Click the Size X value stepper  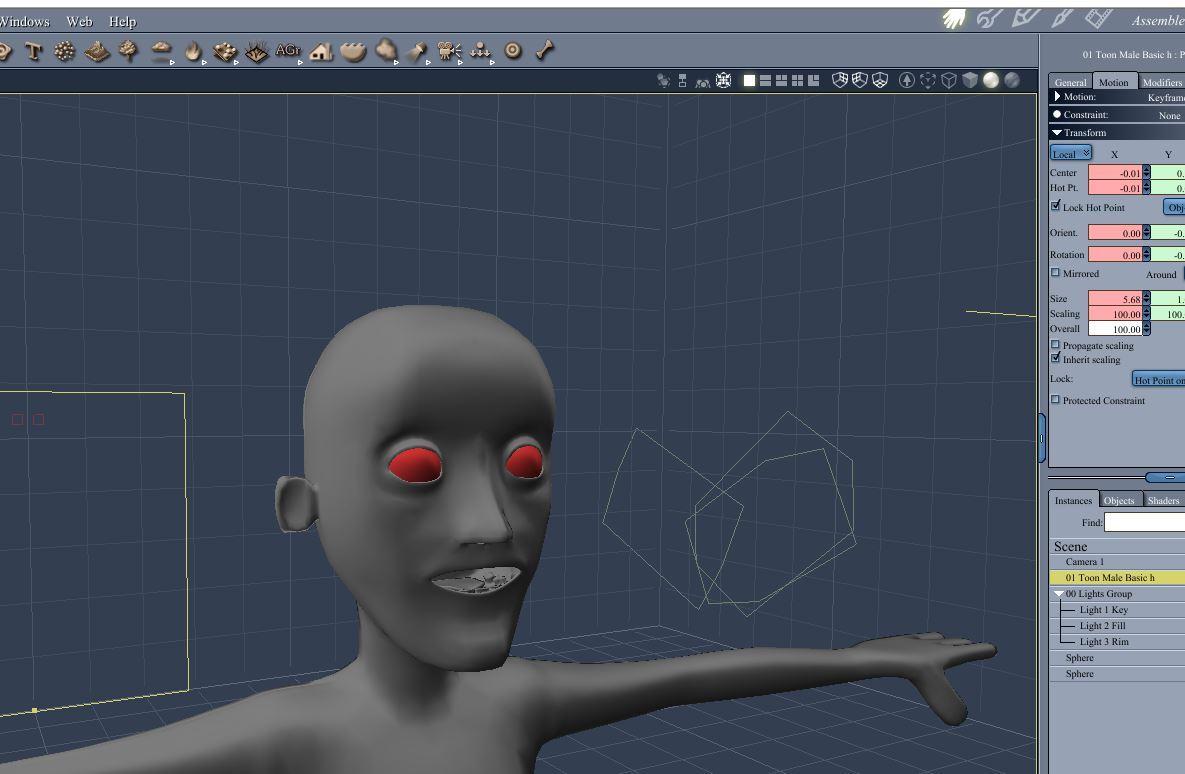1146,299
